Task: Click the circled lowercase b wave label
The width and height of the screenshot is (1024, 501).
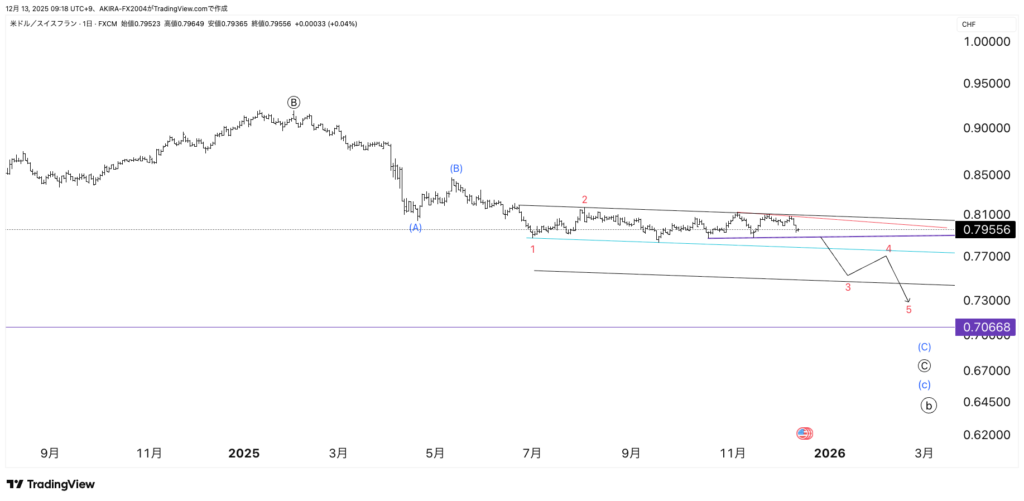Action: tap(929, 406)
